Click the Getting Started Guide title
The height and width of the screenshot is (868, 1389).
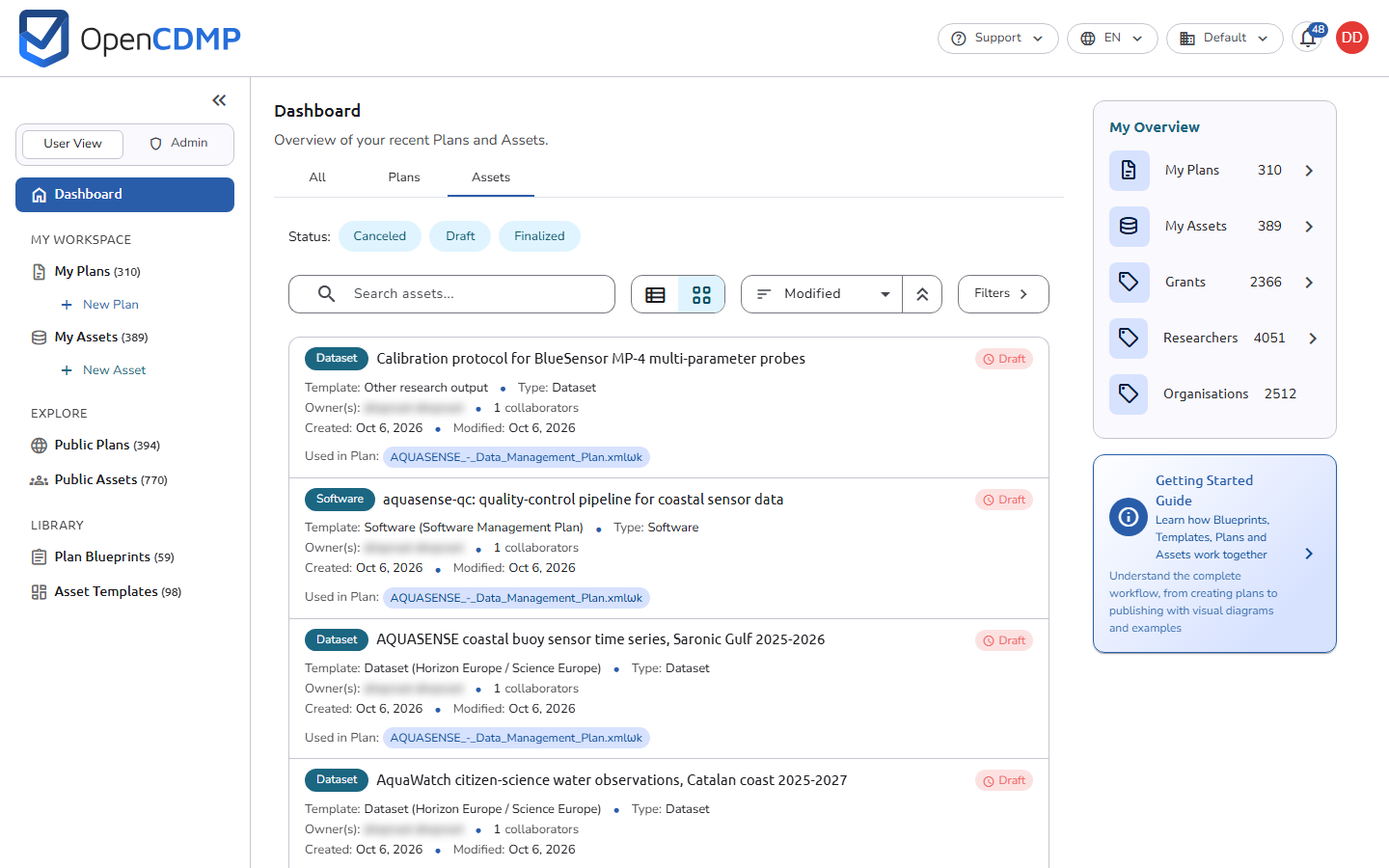click(x=1204, y=490)
